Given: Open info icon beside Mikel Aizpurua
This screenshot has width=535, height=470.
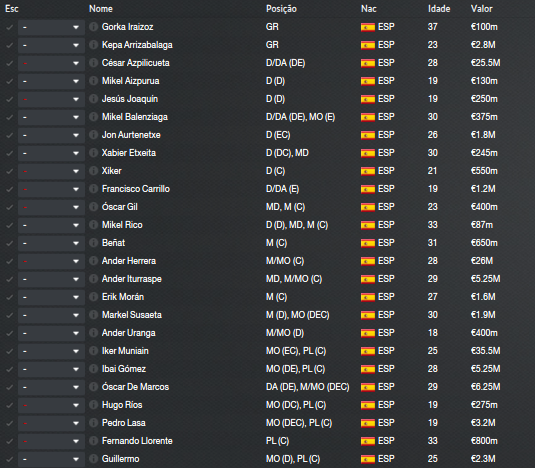Looking at the screenshot, I should tap(93, 81).
